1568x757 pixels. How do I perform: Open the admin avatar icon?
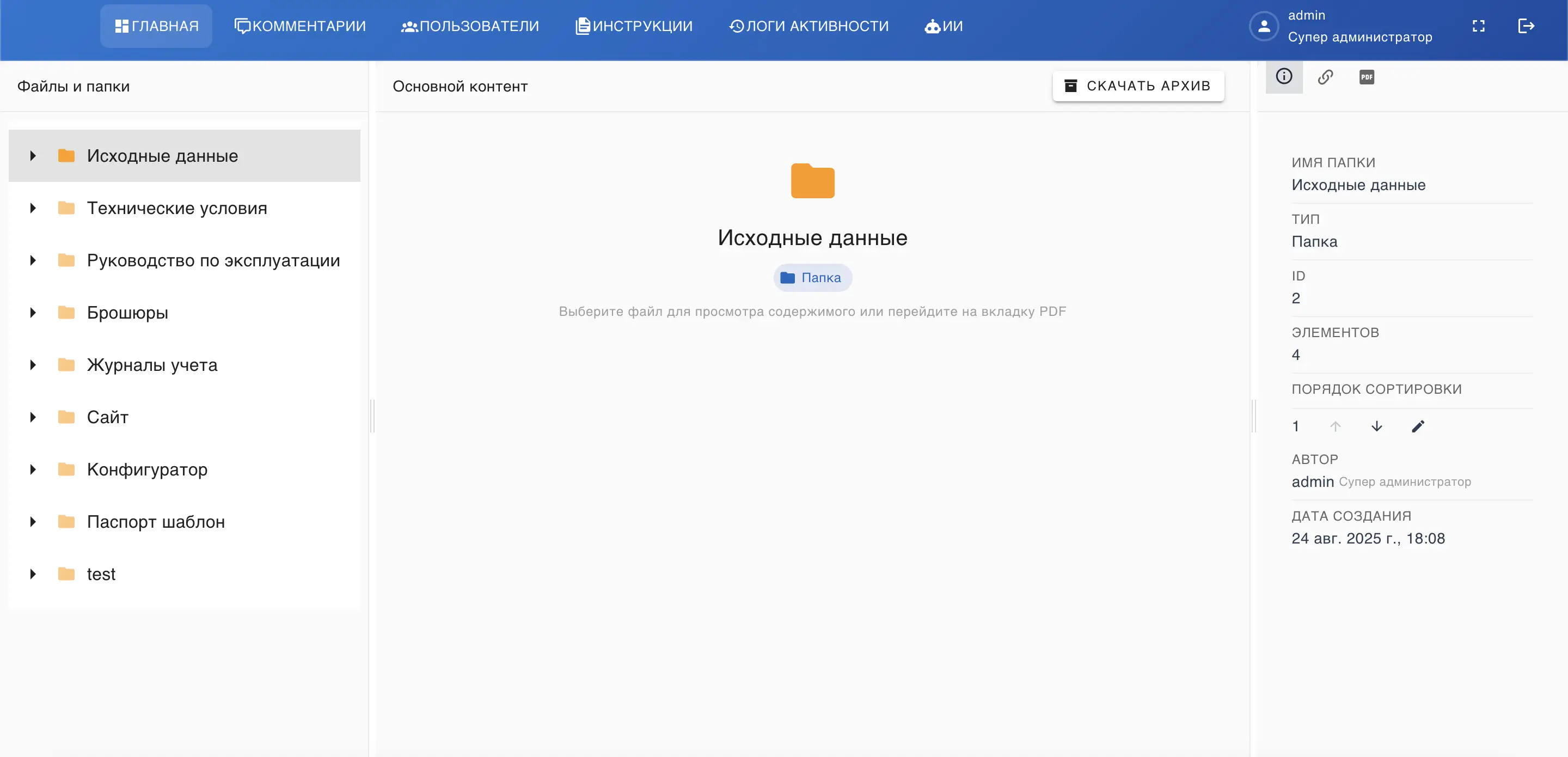tap(1264, 26)
